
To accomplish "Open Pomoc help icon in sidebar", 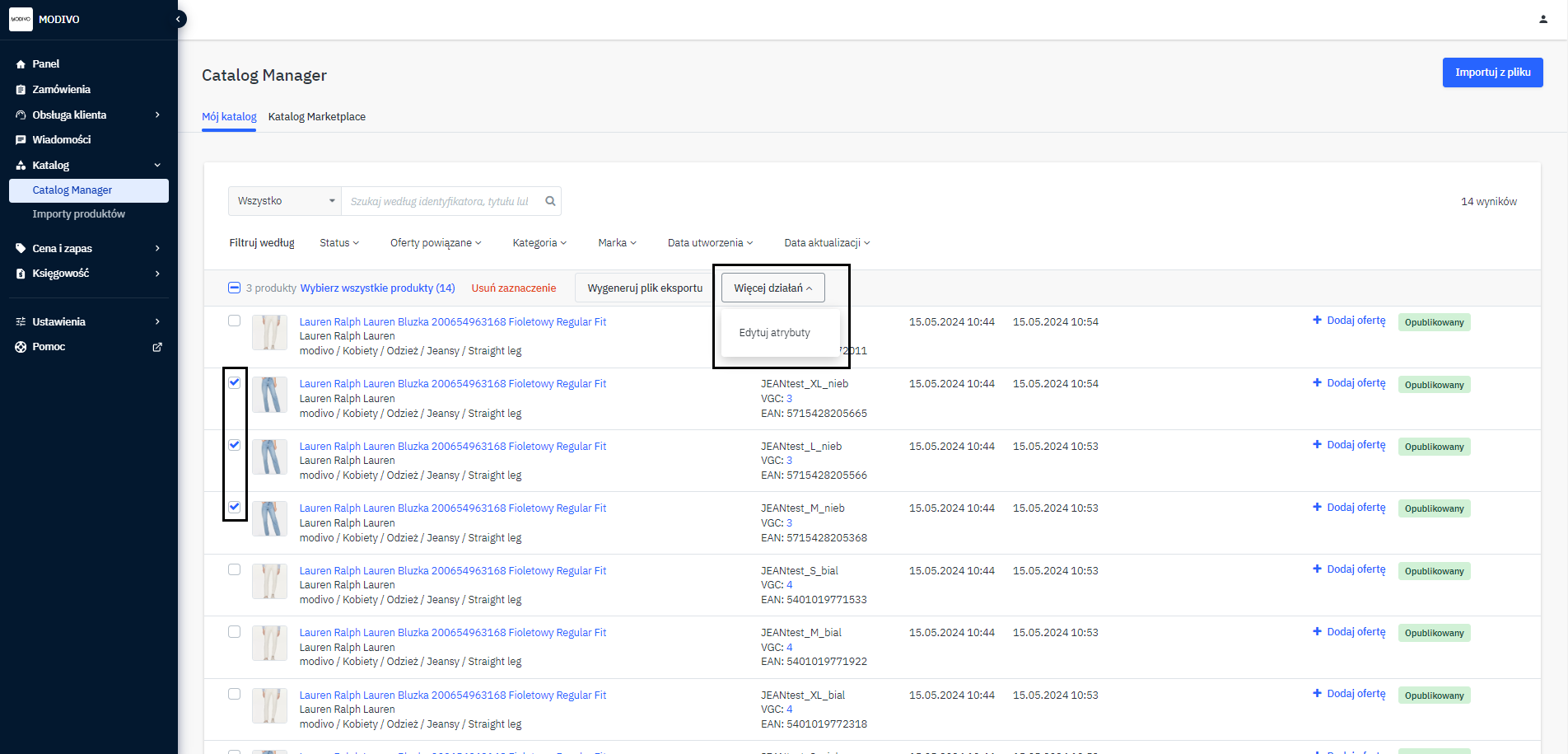I will pos(21,347).
